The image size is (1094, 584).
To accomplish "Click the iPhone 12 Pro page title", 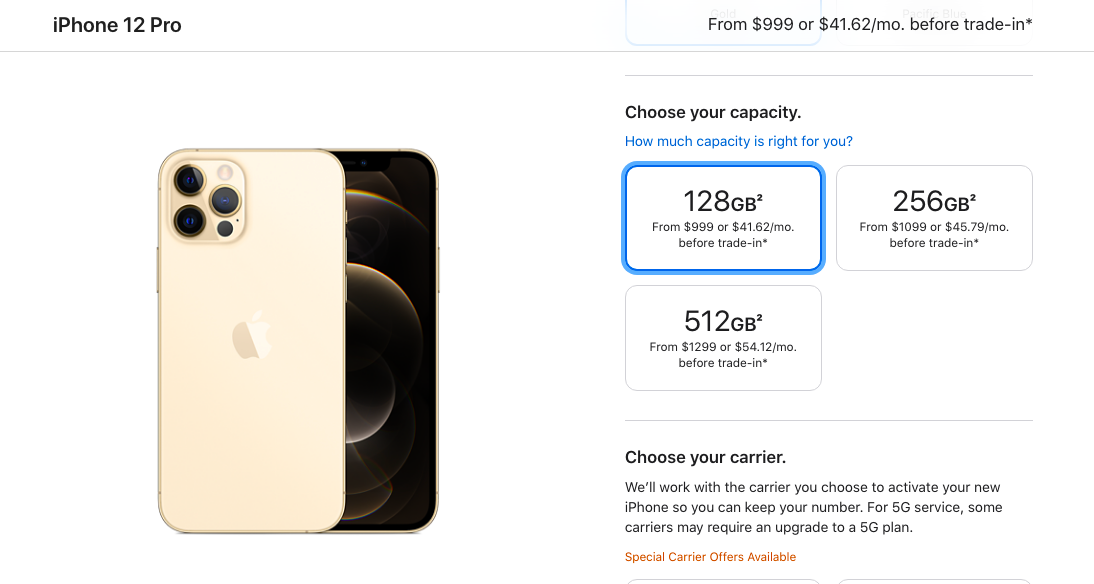I will (x=117, y=25).
